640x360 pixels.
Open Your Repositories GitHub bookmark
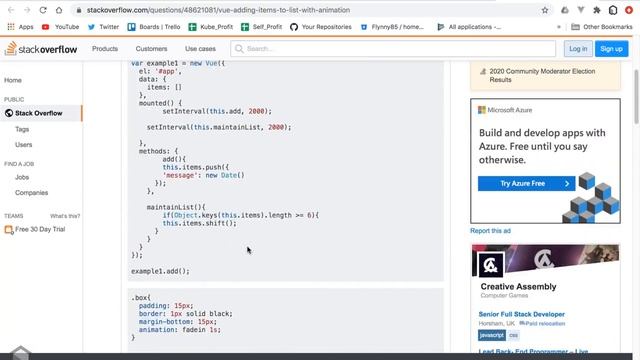pyautogui.click(x=321, y=27)
